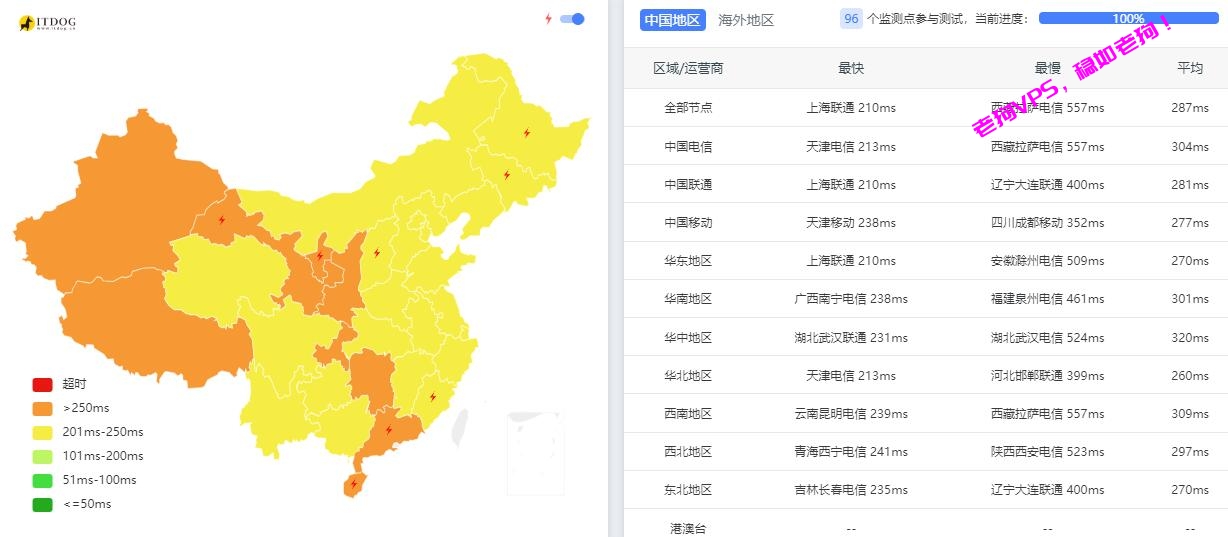Click the orange >250ms legend swatch
Screen dimensions: 1228x537
(x=42, y=408)
